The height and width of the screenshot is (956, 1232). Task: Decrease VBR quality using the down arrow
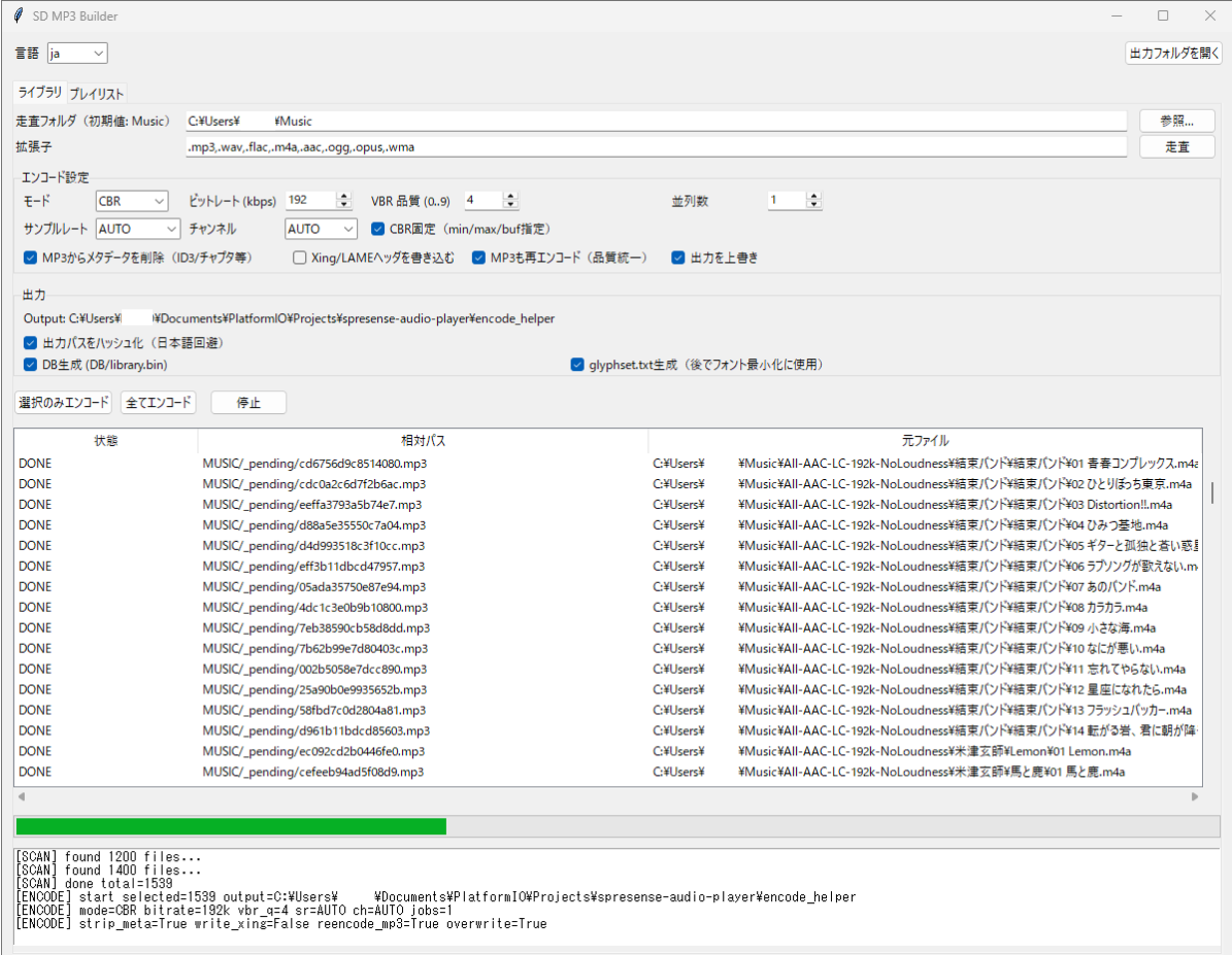(x=511, y=206)
